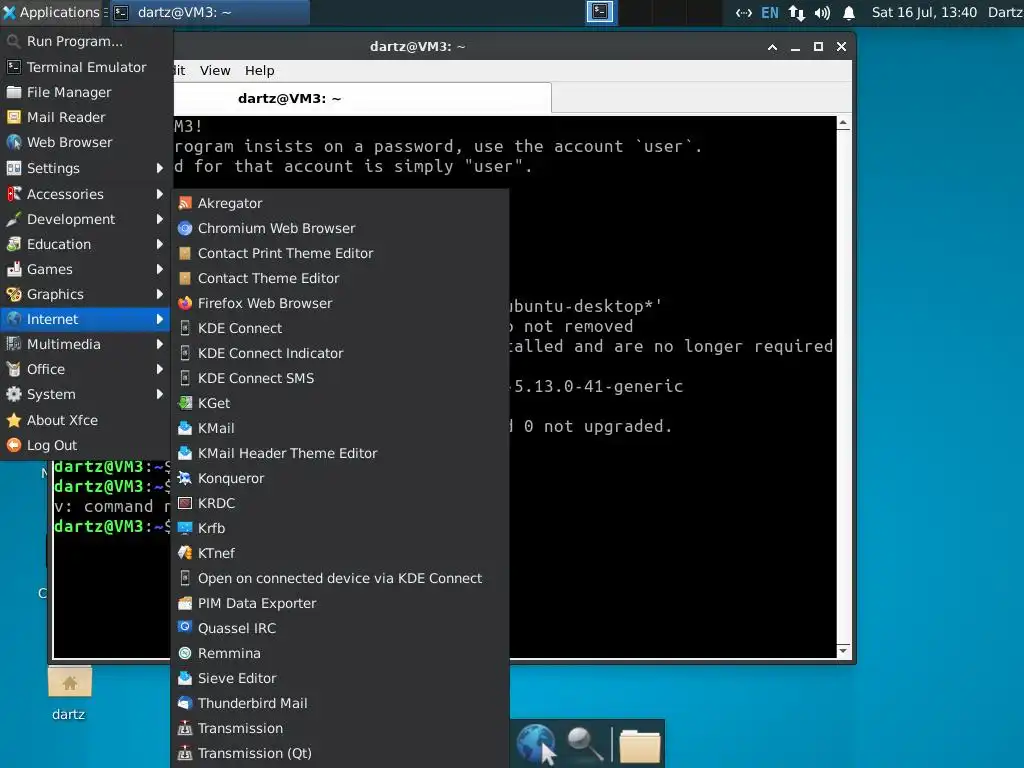Open Transmission torrent client
1024x768 pixels.
pyautogui.click(x=340, y=729)
